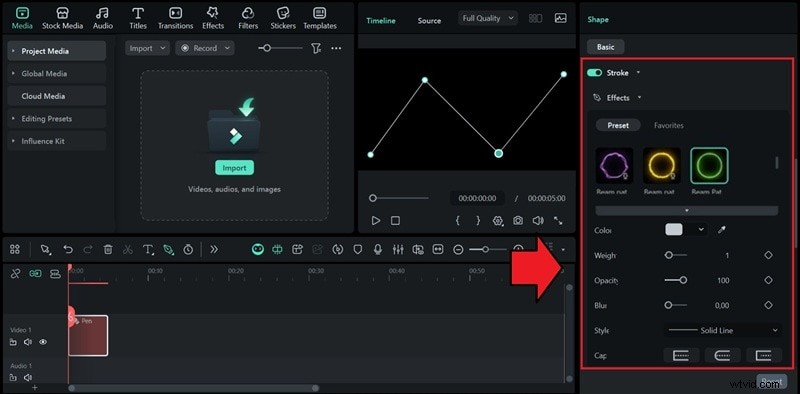800x394 pixels.
Task: Choose the yellow beam path preset
Action: click(x=662, y=165)
